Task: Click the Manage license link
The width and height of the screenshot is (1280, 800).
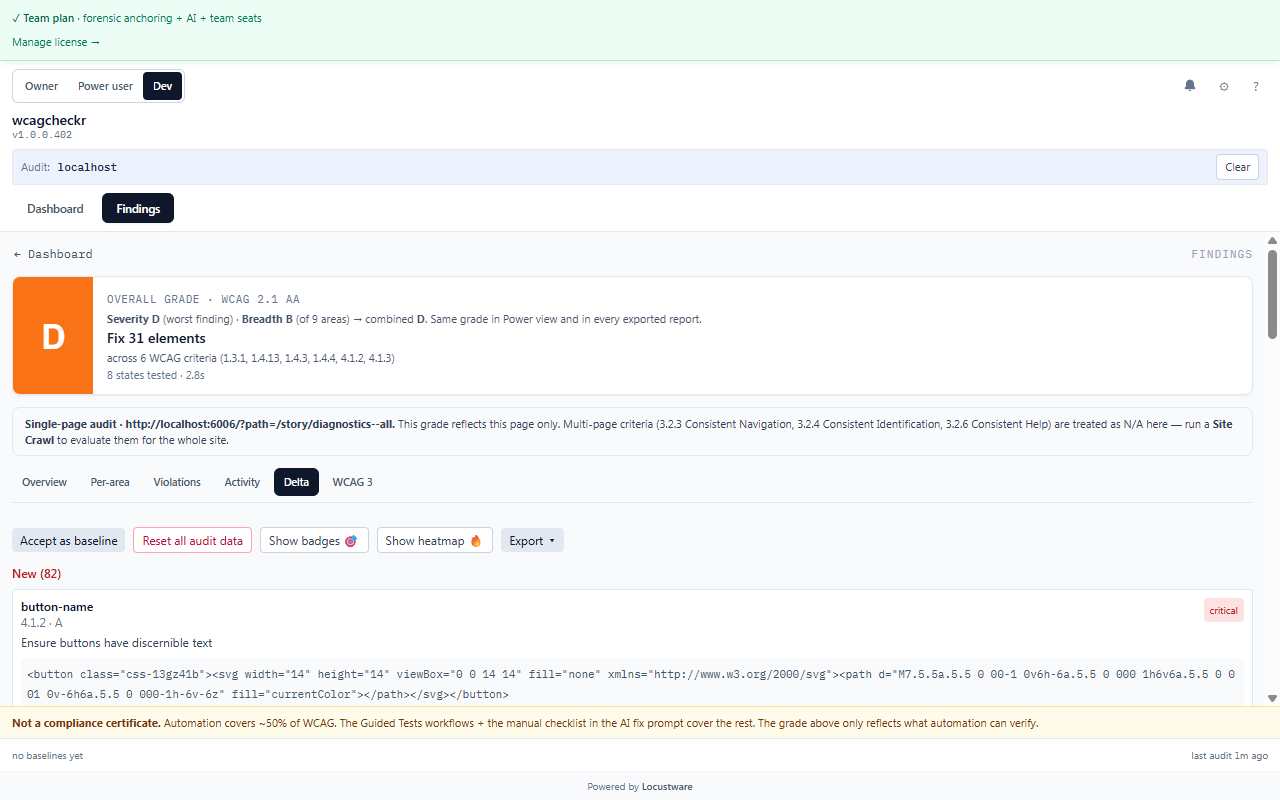Action: click(x=56, y=42)
